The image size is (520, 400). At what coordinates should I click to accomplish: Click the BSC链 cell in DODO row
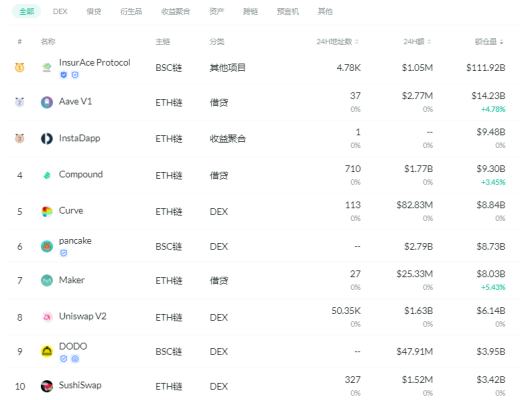click(x=168, y=352)
